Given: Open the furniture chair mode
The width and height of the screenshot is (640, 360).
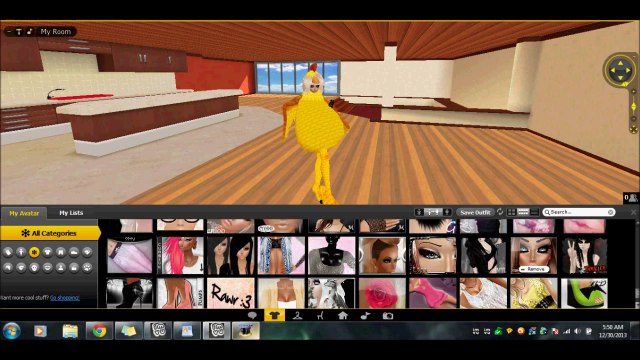Looking at the screenshot, I should tap(320, 316).
